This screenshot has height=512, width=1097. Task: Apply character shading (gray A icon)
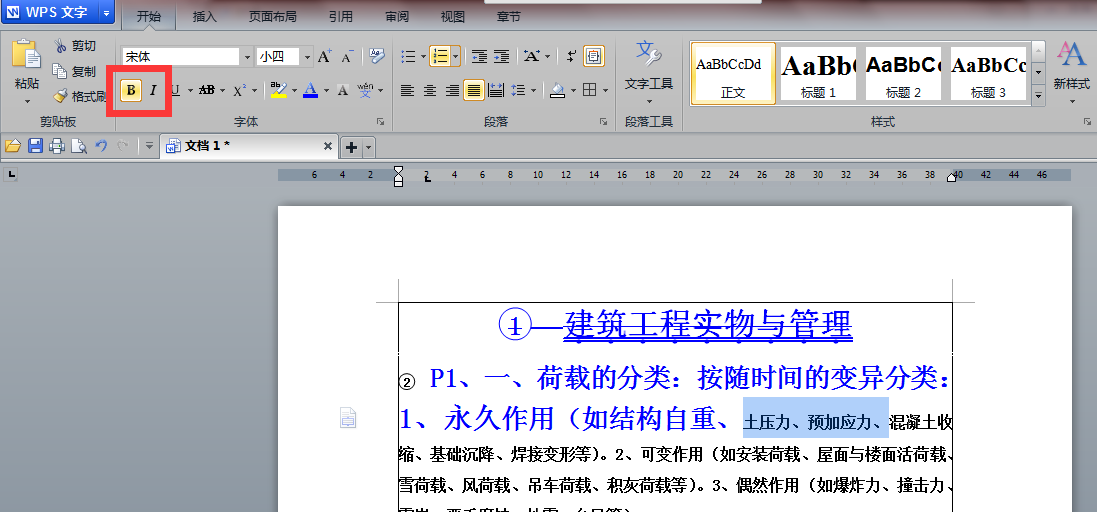point(342,90)
